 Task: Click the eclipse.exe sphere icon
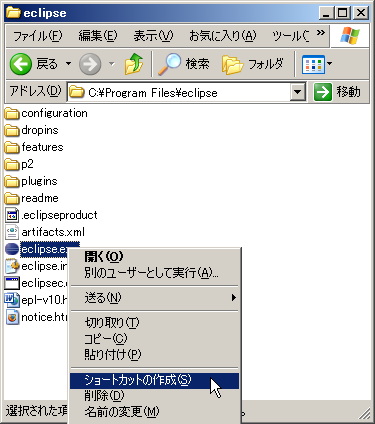pos(12,249)
